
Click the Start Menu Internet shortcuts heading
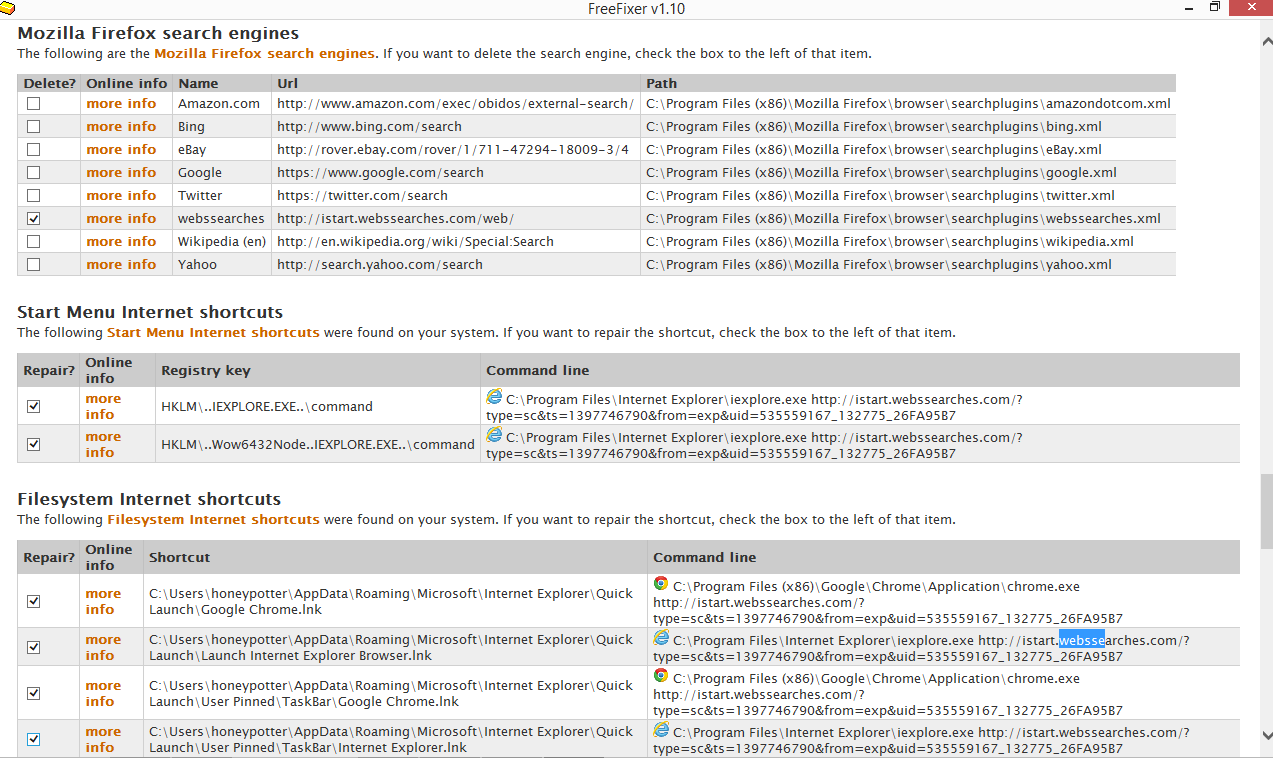pos(150,312)
